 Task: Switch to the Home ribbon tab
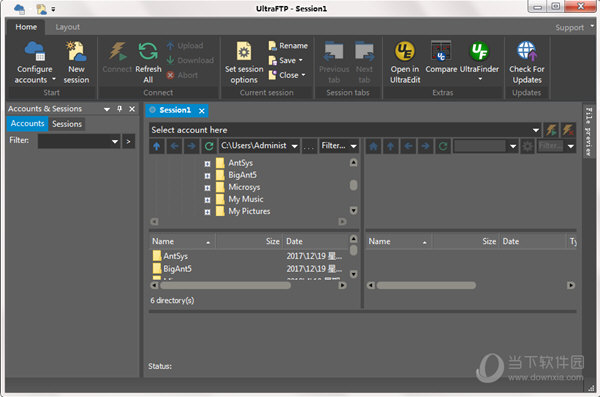click(26, 27)
